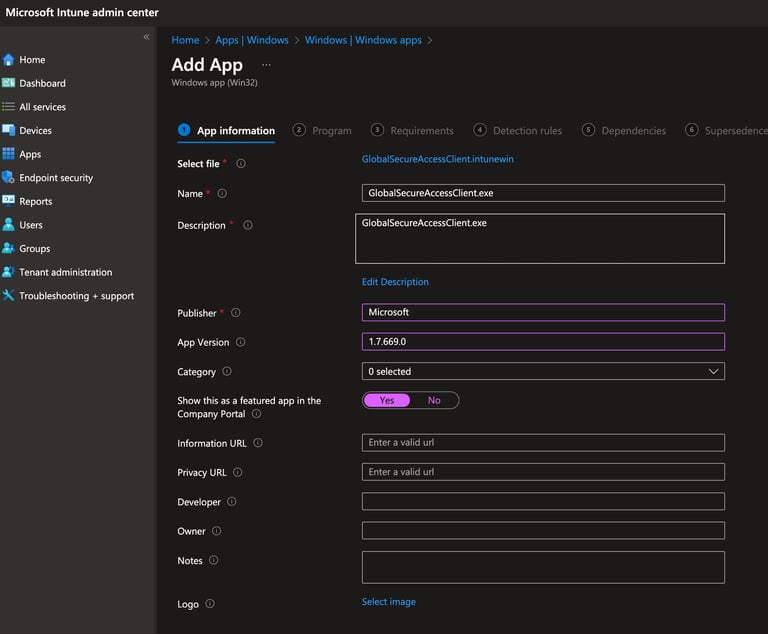Click the Home icon in sidebar
This screenshot has width=768, height=634.
[8, 60]
